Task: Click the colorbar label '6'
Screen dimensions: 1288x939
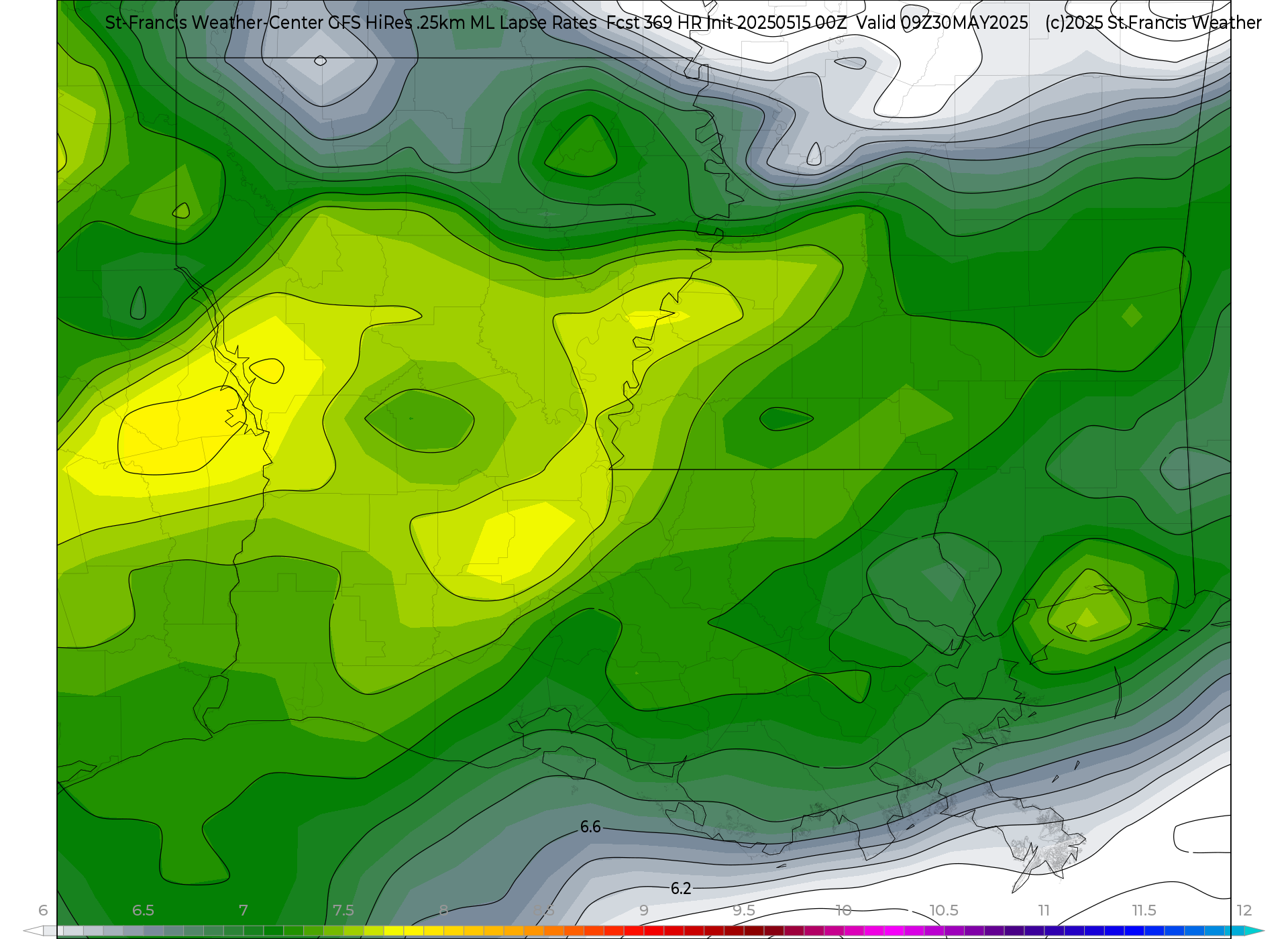Action: 43,910
